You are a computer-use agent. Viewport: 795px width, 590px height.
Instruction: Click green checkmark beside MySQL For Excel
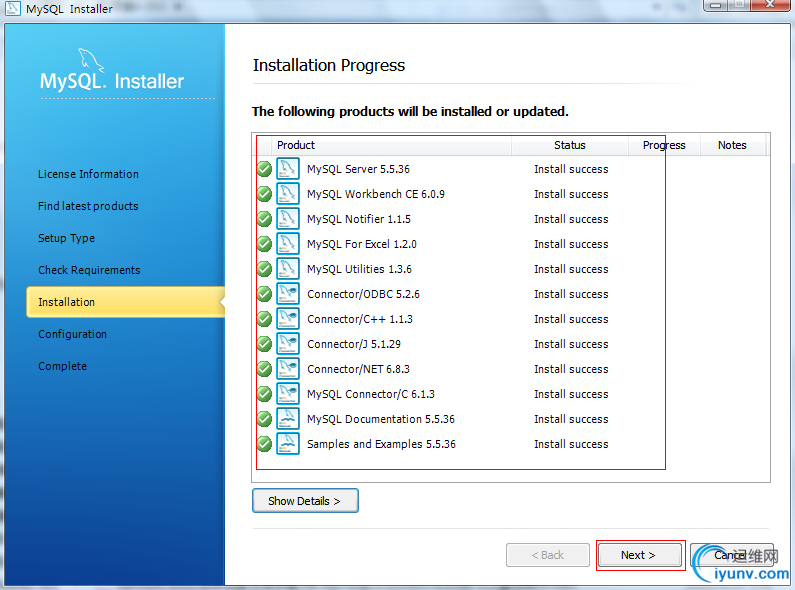265,244
